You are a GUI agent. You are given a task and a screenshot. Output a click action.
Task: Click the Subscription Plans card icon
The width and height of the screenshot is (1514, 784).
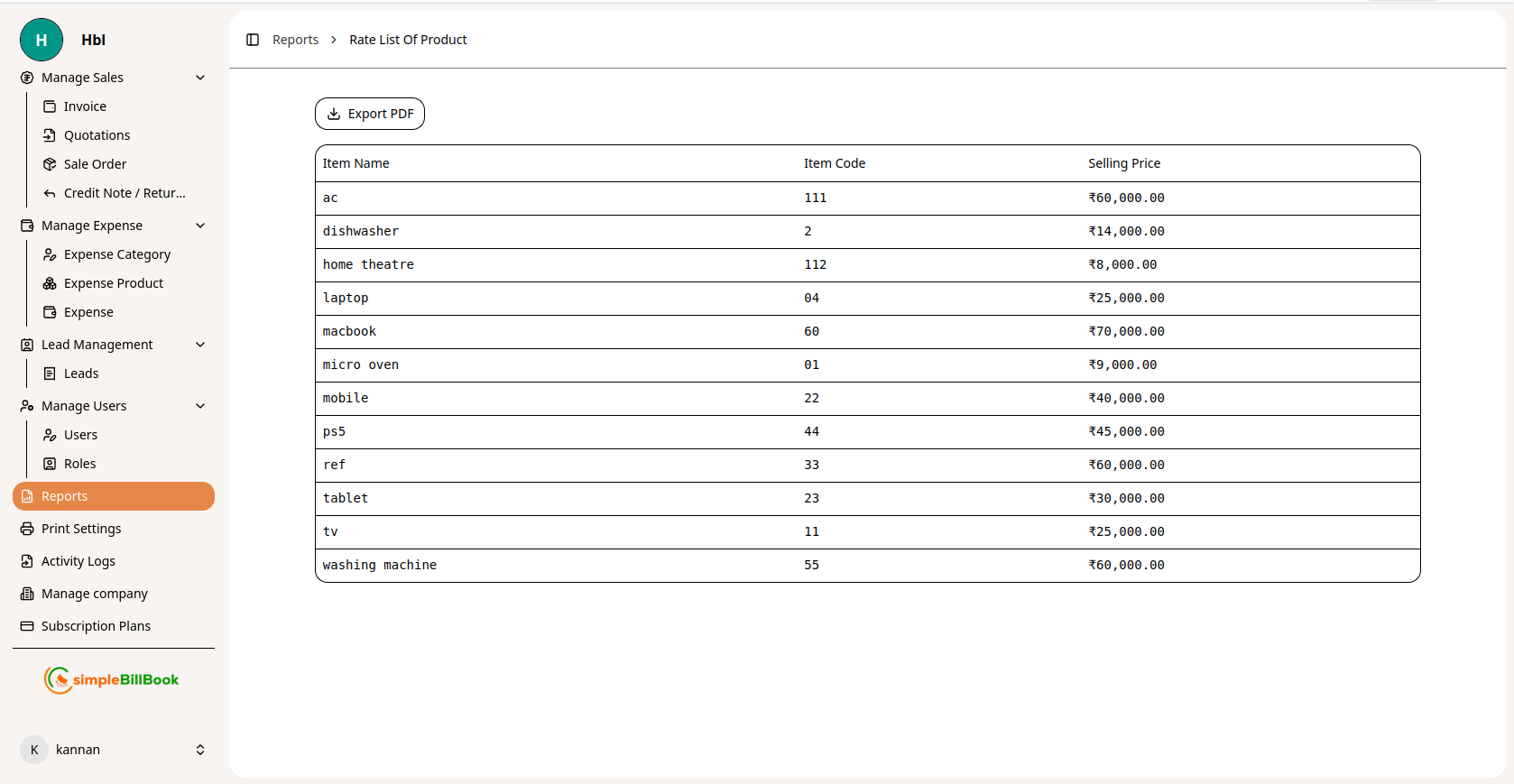pyautogui.click(x=27, y=626)
